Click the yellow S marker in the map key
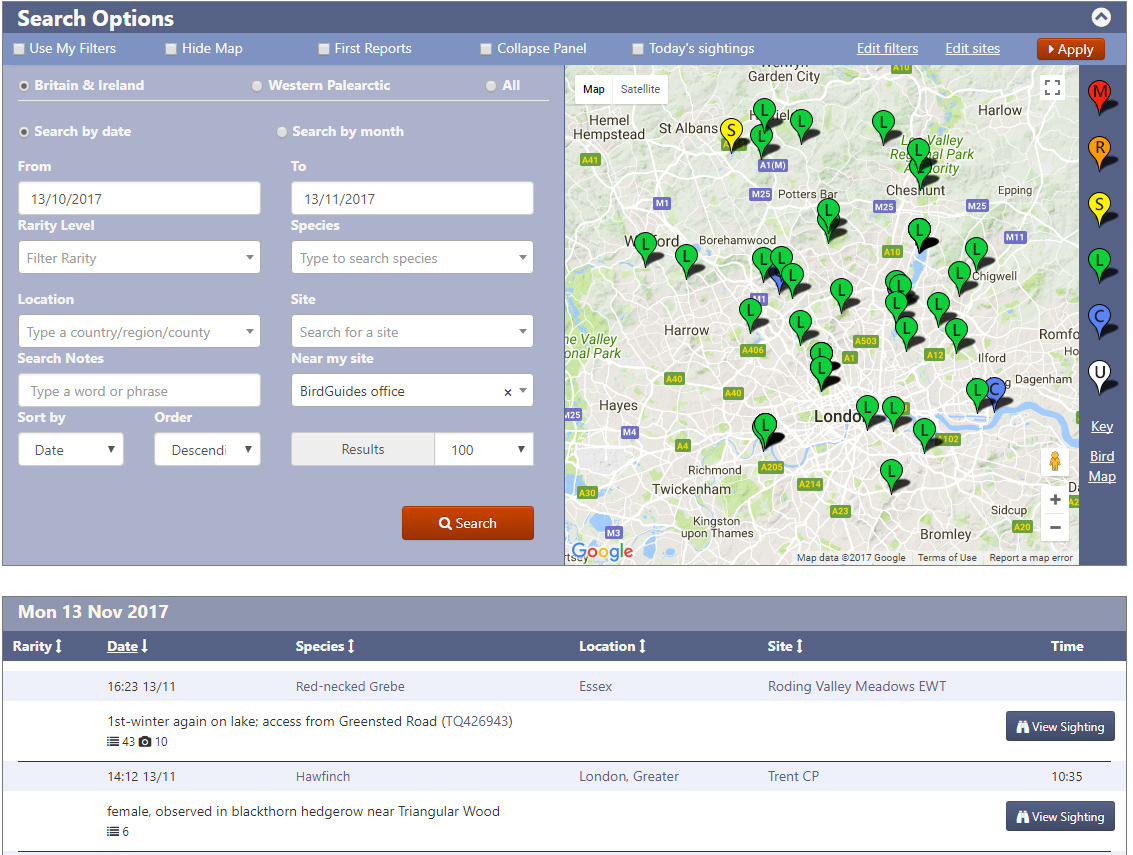 [1100, 208]
